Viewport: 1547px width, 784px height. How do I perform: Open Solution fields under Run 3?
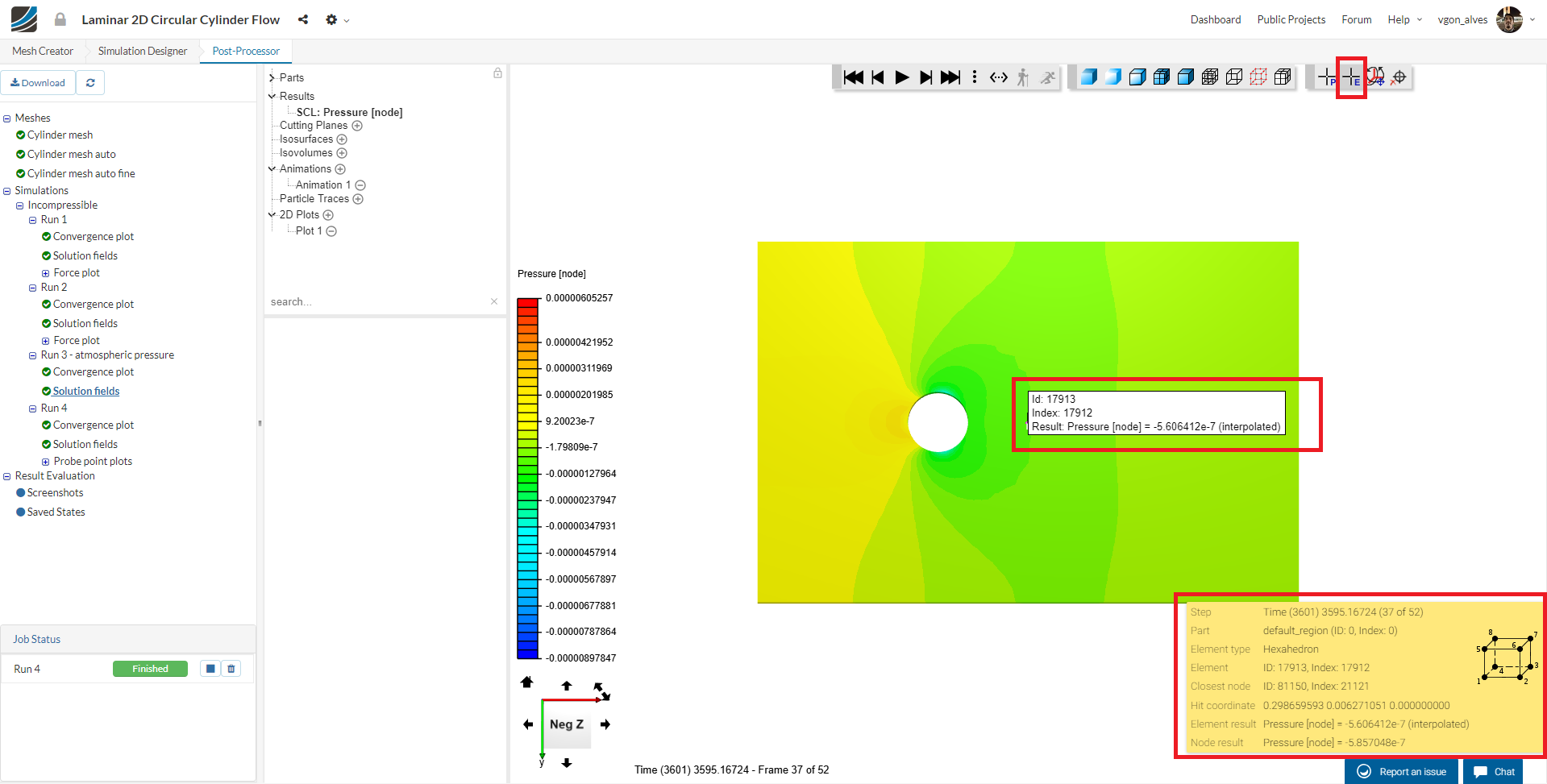click(85, 391)
